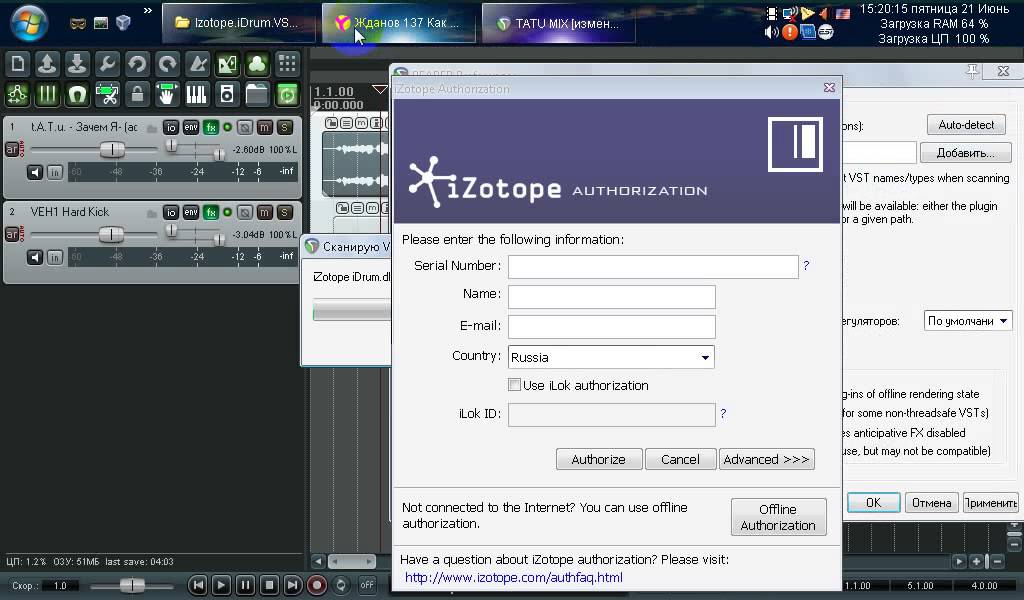Viewport: 1024px width, 600px height.
Task: Toggle the envelope points move icon
Action: point(18,95)
